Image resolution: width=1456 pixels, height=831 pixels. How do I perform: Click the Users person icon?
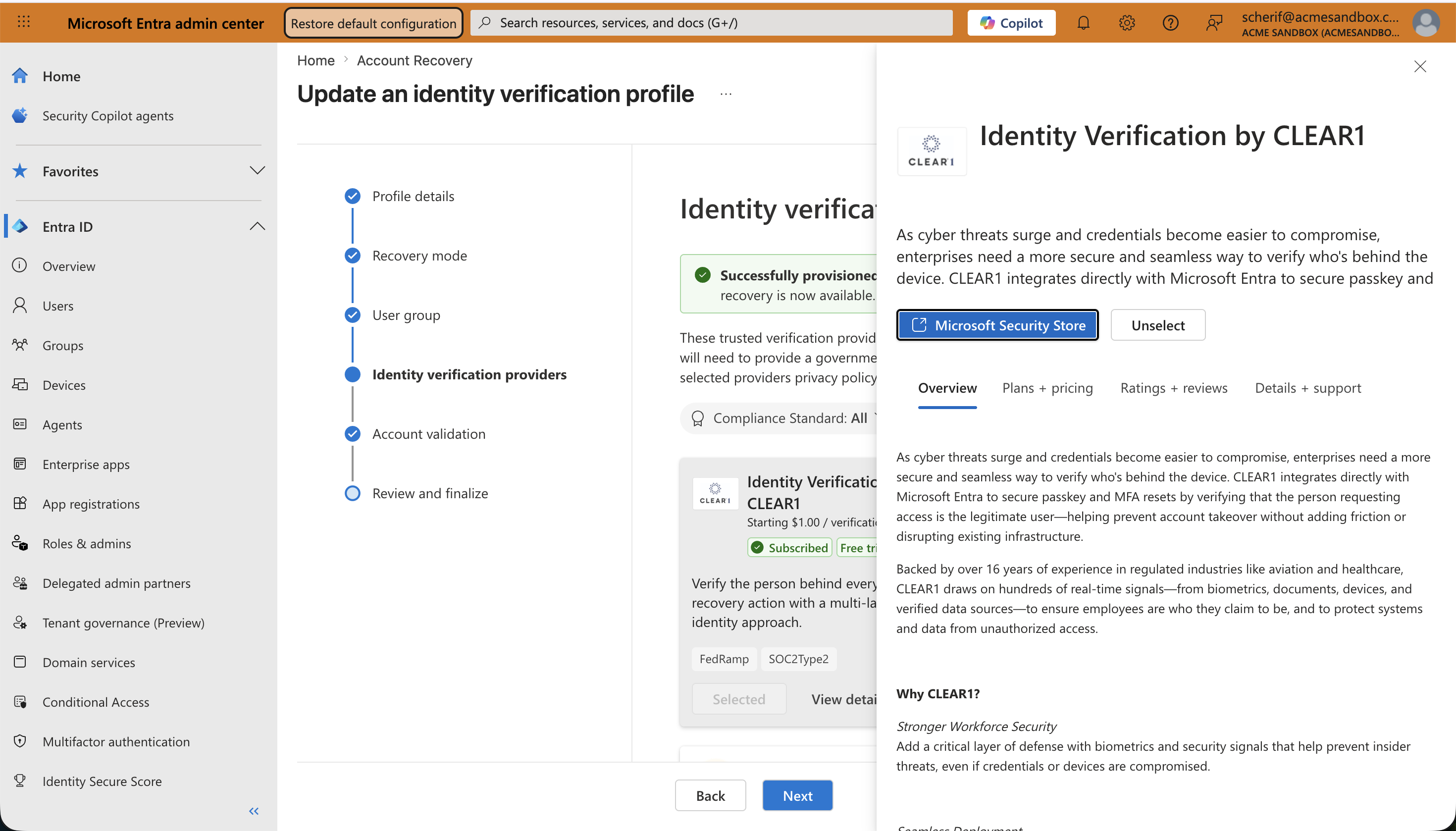tap(20, 306)
